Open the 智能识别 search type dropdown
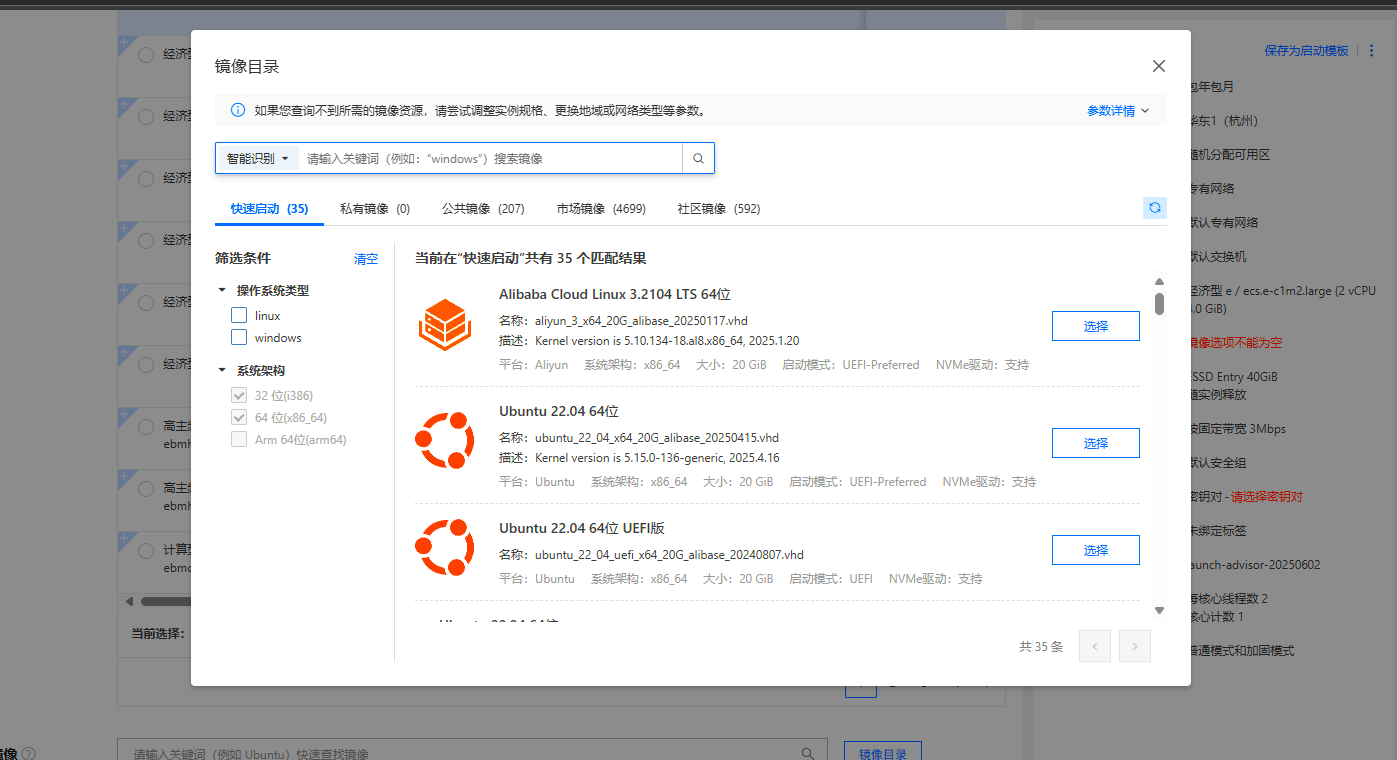The width and height of the screenshot is (1397, 760). tap(258, 158)
